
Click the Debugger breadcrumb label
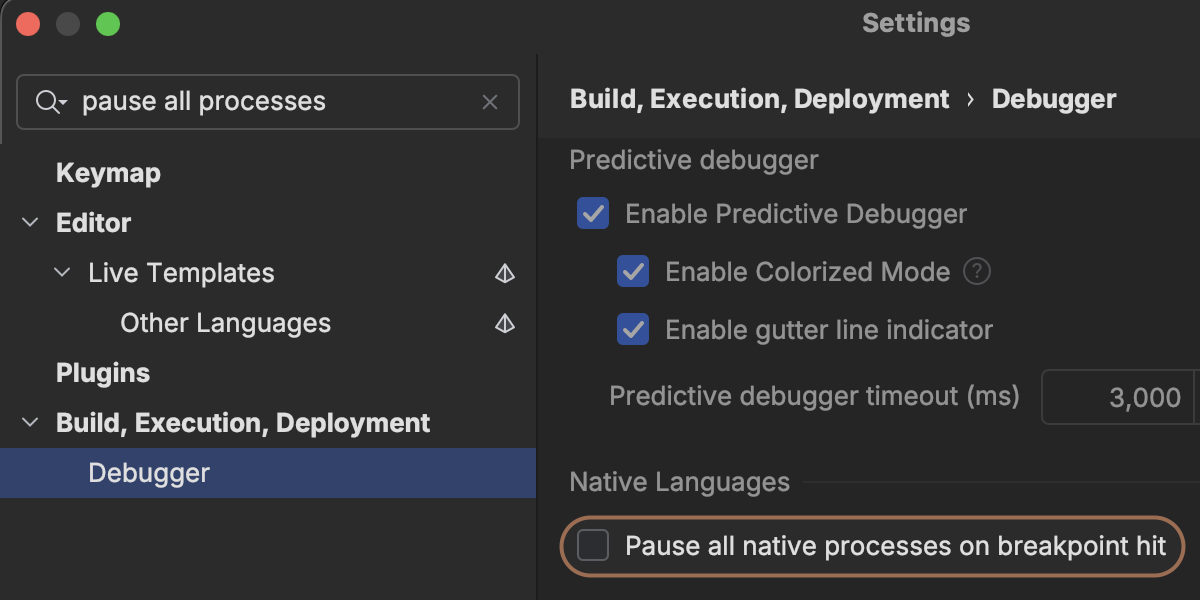coord(1053,100)
